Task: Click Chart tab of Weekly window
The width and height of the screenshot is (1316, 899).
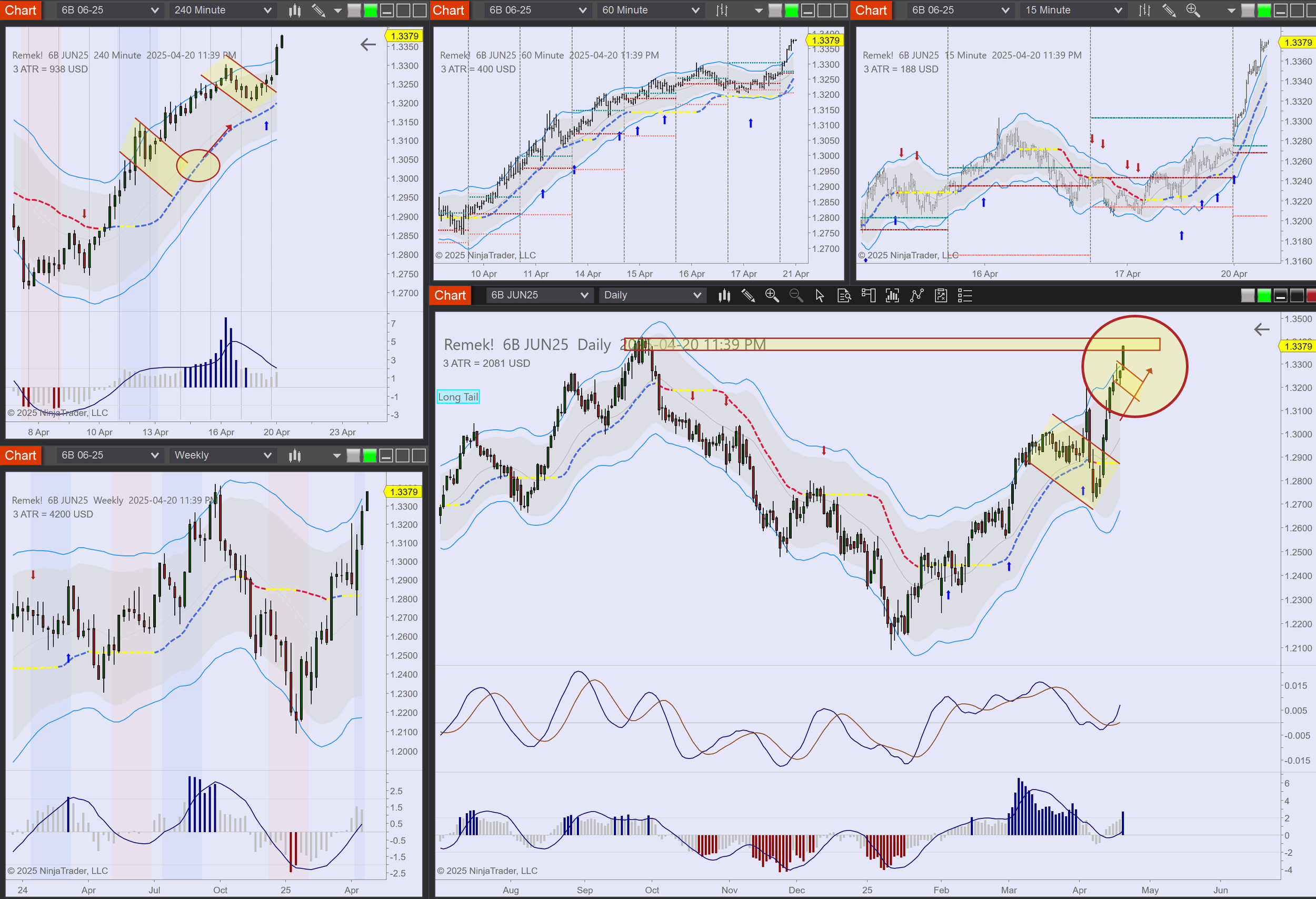Action: (x=21, y=455)
